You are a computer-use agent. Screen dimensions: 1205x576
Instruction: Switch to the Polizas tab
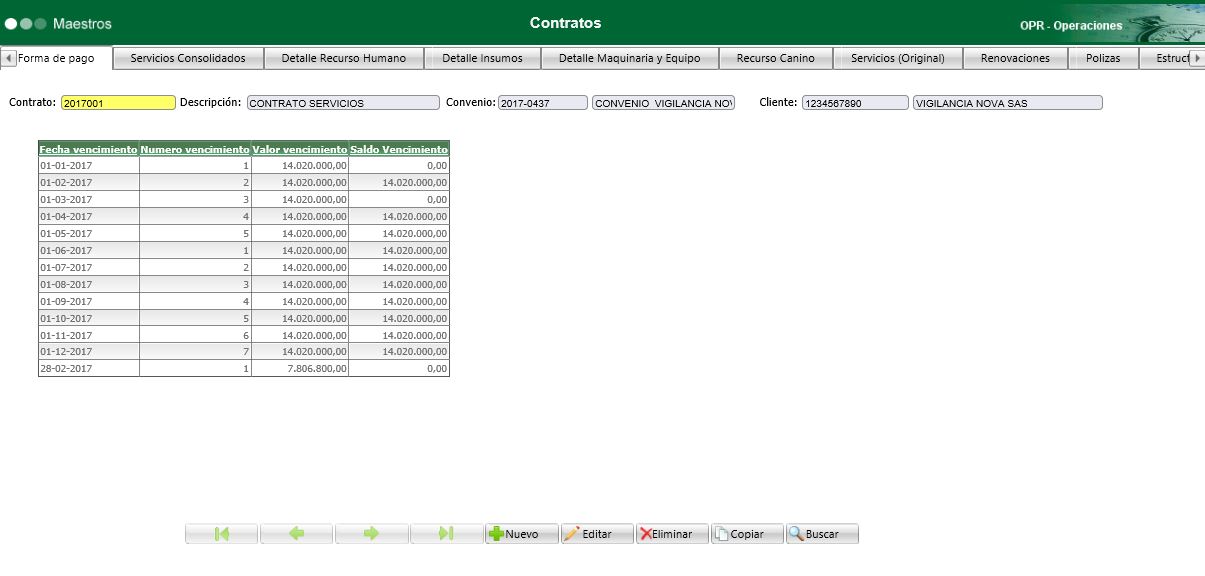coord(1104,58)
